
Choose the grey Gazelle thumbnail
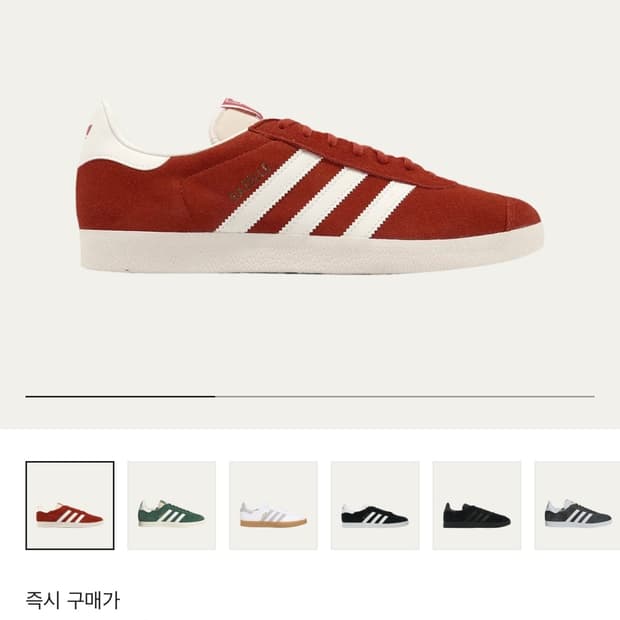coord(577,505)
